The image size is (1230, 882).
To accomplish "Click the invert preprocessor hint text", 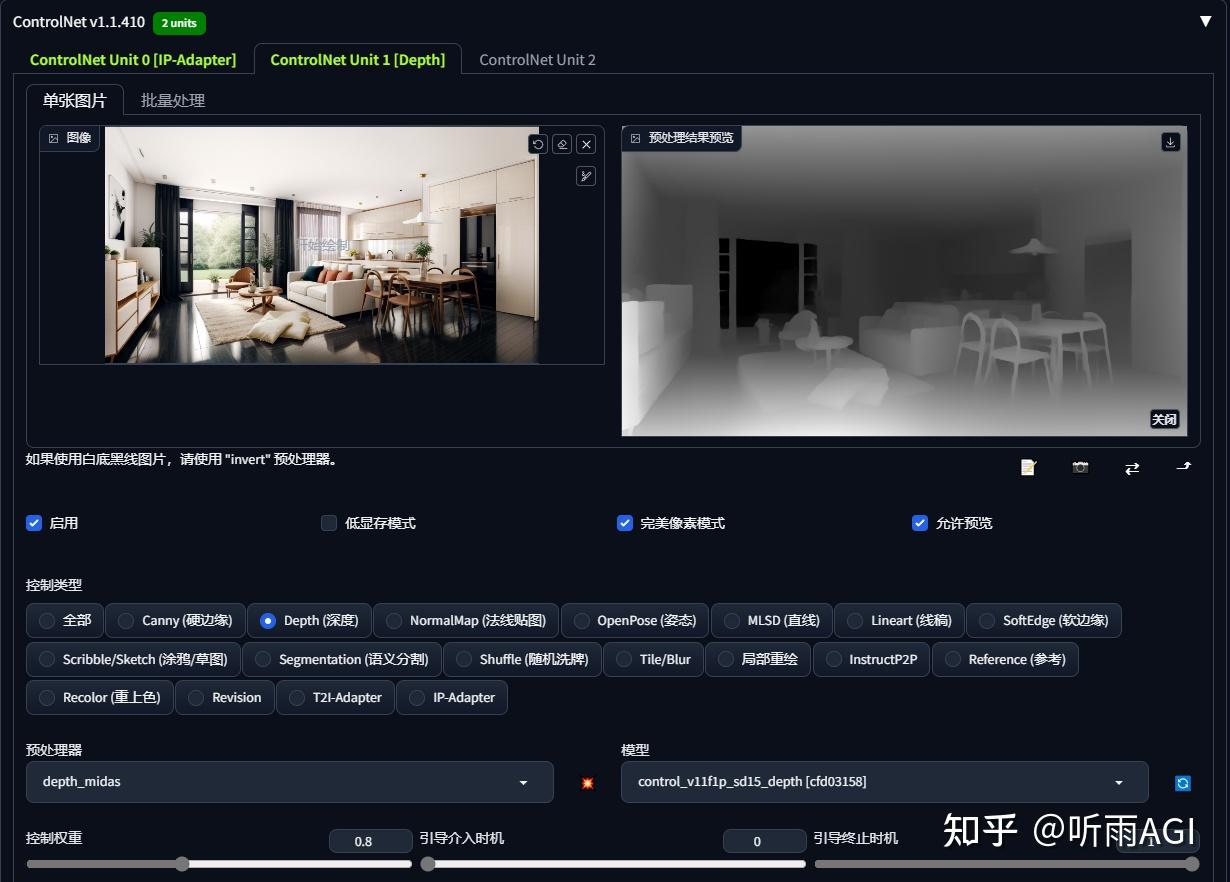I will [x=182, y=460].
